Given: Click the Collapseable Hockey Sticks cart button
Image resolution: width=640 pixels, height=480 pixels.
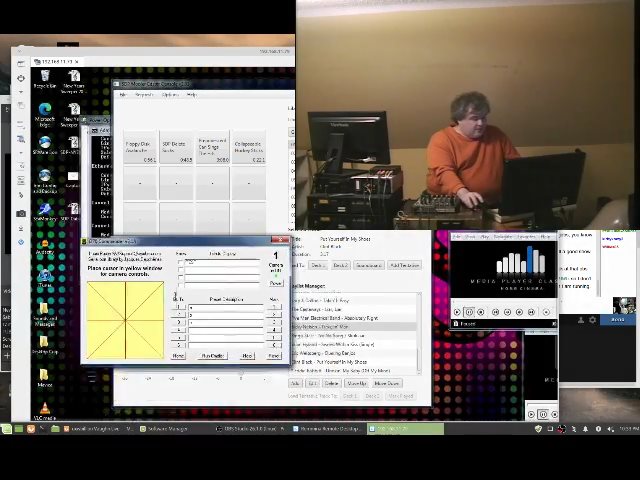Looking at the screenshot, I should coord(249,147).
